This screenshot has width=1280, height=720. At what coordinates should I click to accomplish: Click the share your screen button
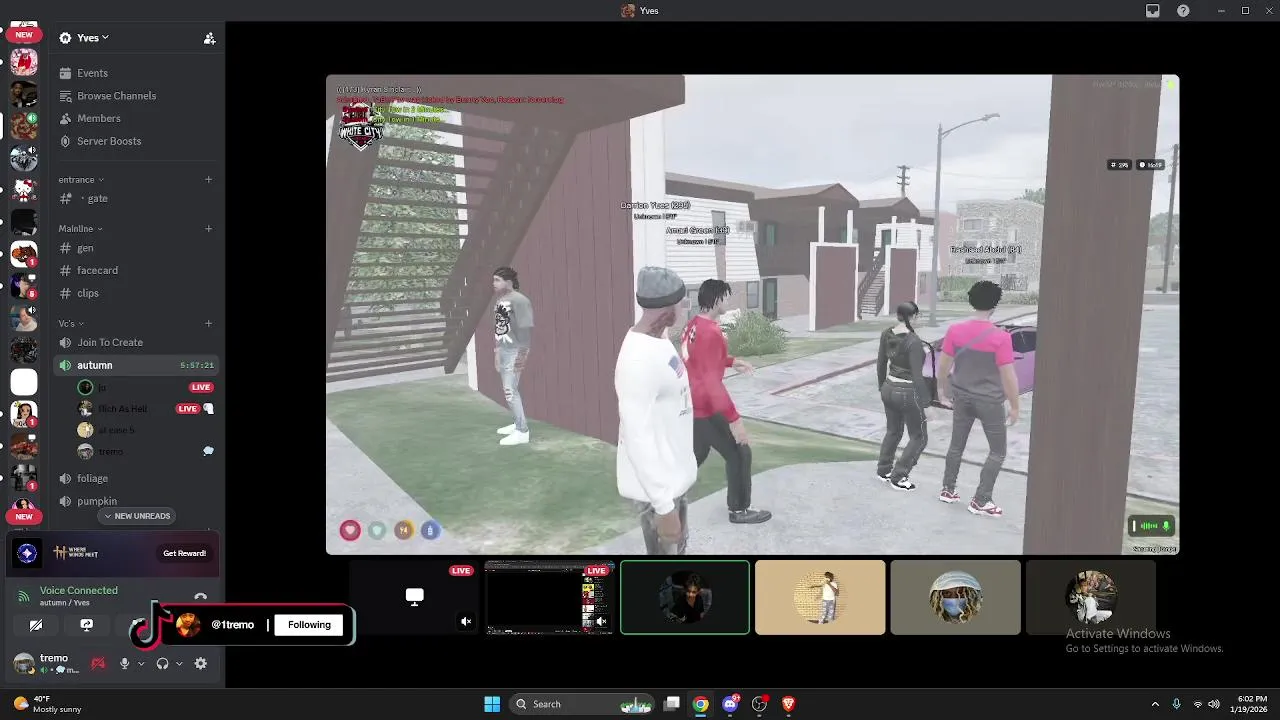click(x=86, y=625)
